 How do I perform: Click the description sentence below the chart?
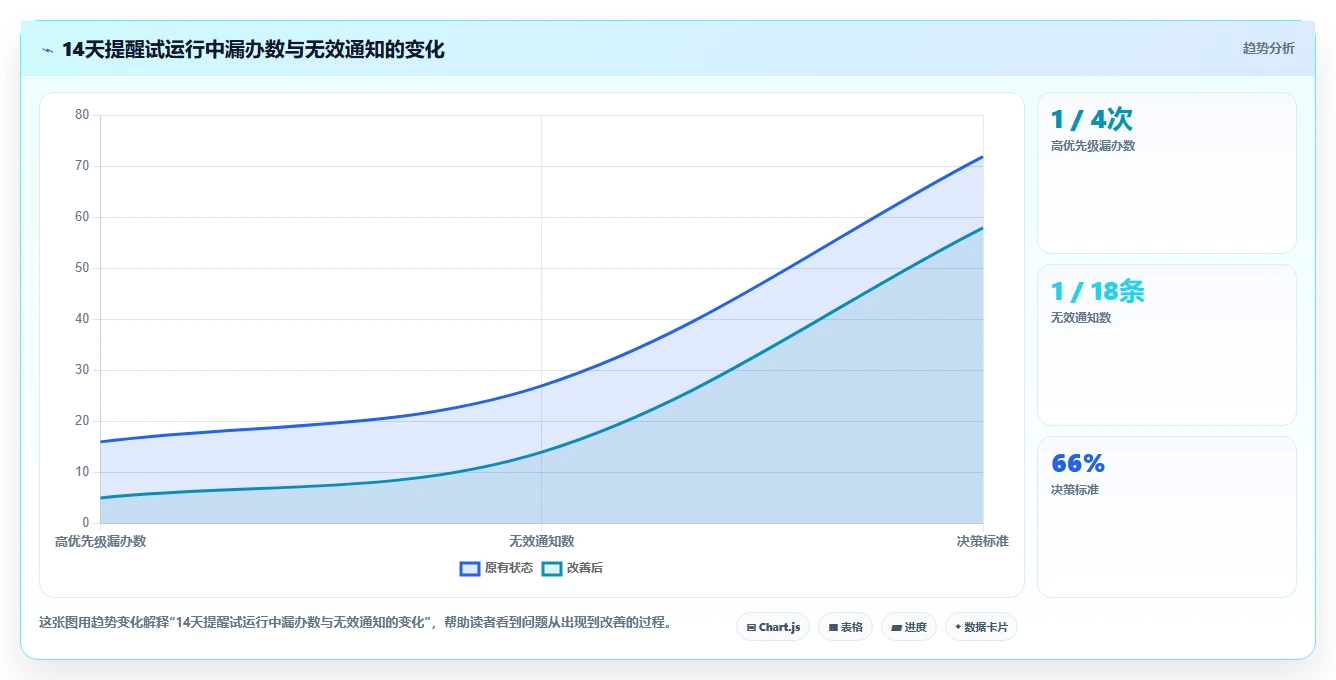(355, 622)
